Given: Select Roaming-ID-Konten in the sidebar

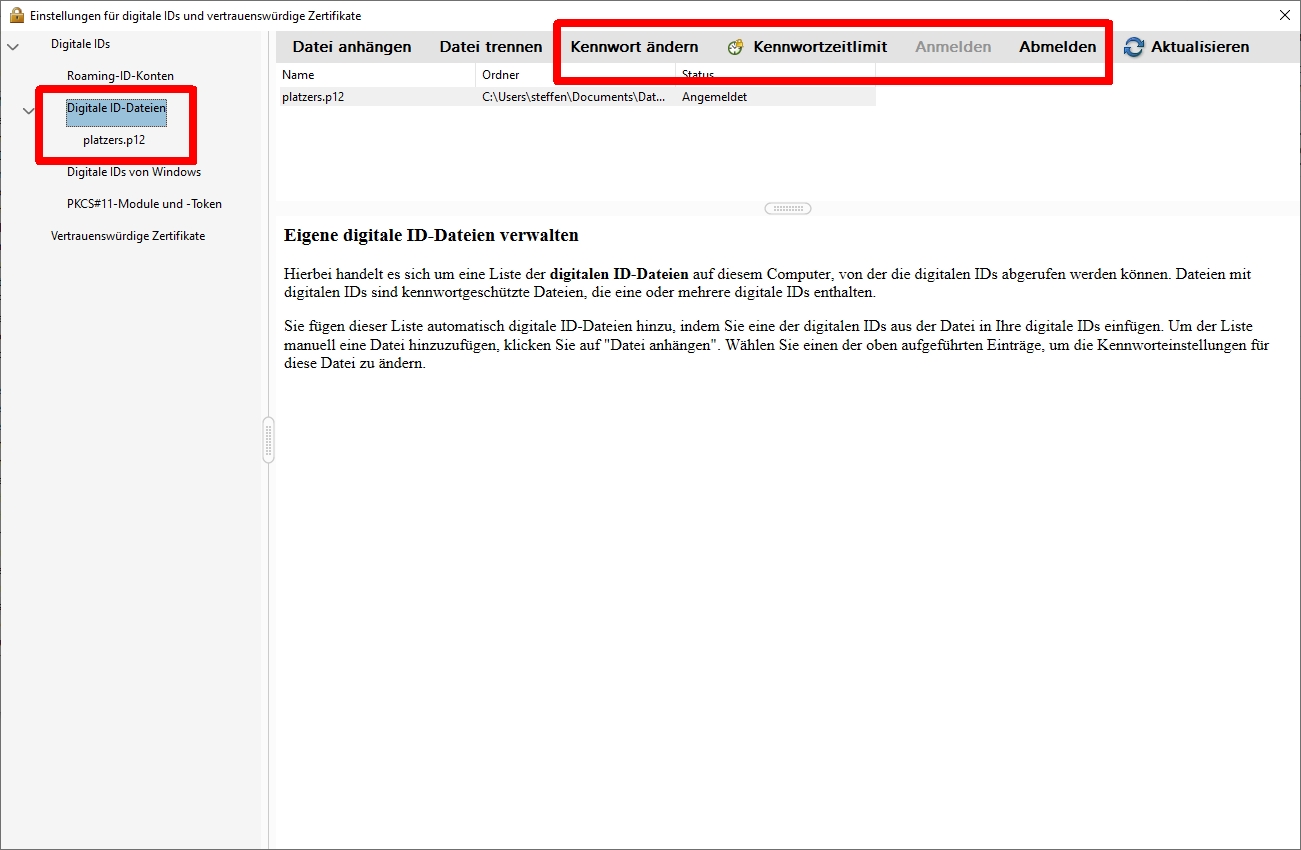Looking at the screenshot, I should (120, 76).
